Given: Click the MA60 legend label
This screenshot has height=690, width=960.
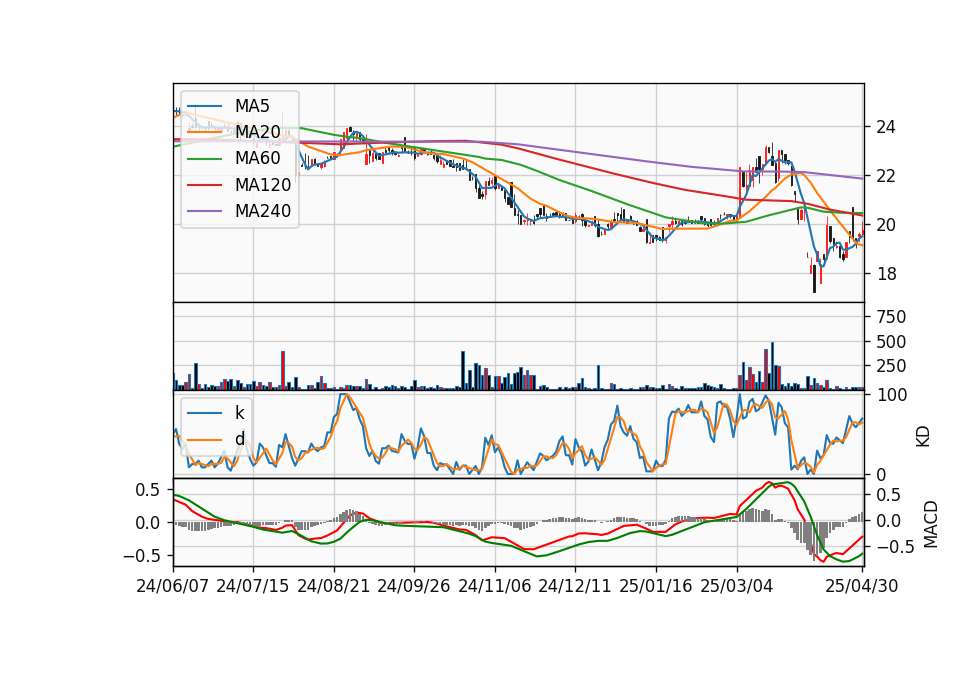Looking at the screenshot, I should 257,158.
